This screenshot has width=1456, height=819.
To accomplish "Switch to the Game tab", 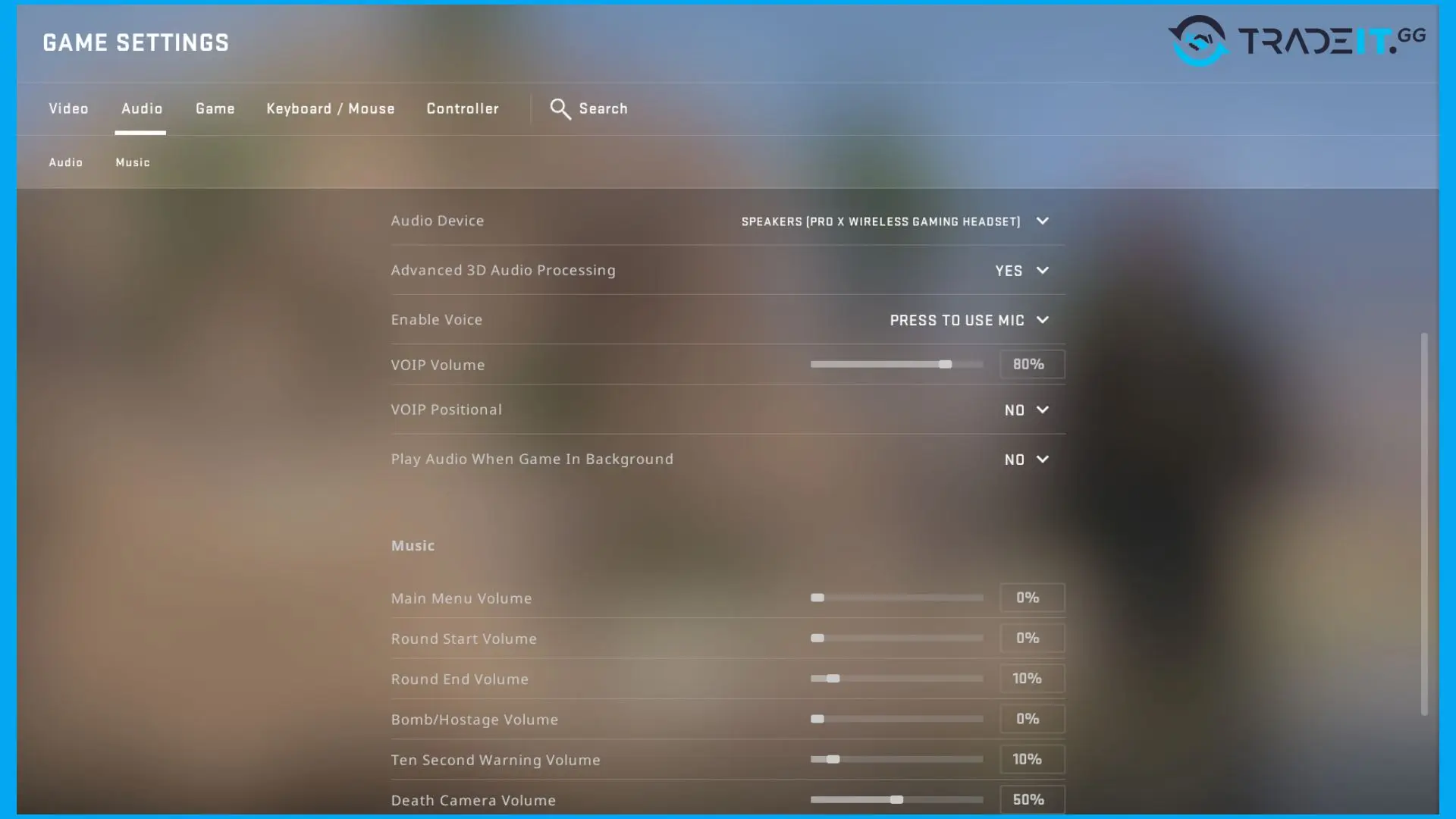I will coord(215,108).
